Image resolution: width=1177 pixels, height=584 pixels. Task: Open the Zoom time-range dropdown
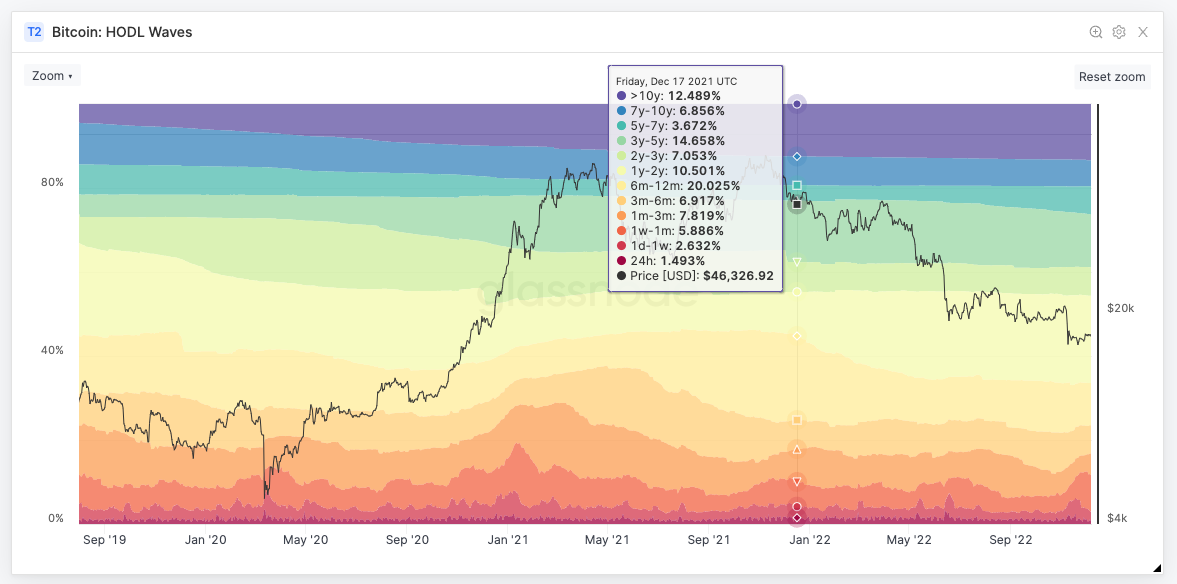[x=52, y=75]
